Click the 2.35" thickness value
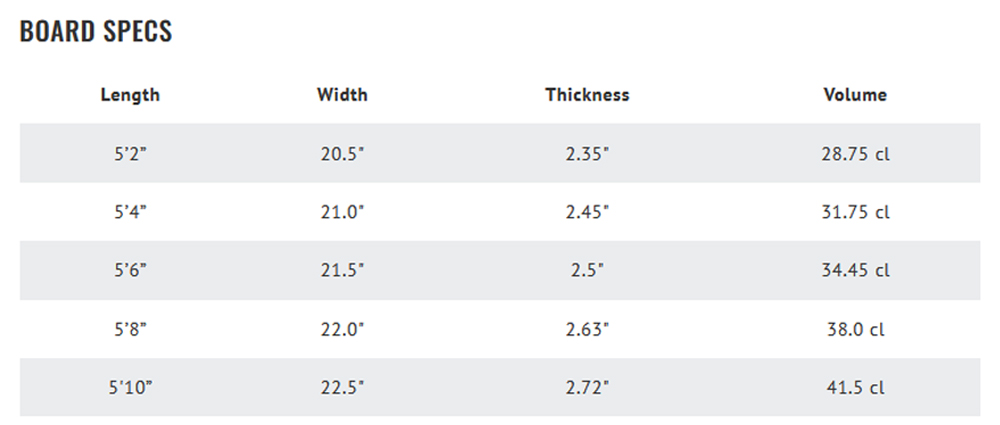Screen dimensions: 1000x425 [x=587, y=154]
